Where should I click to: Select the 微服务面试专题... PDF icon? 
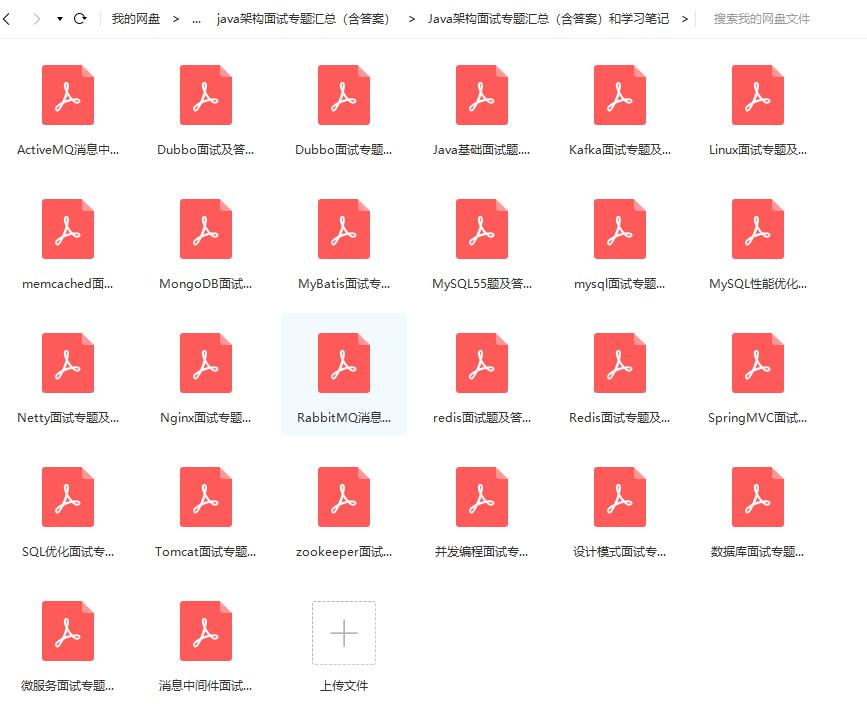[68, 631]
